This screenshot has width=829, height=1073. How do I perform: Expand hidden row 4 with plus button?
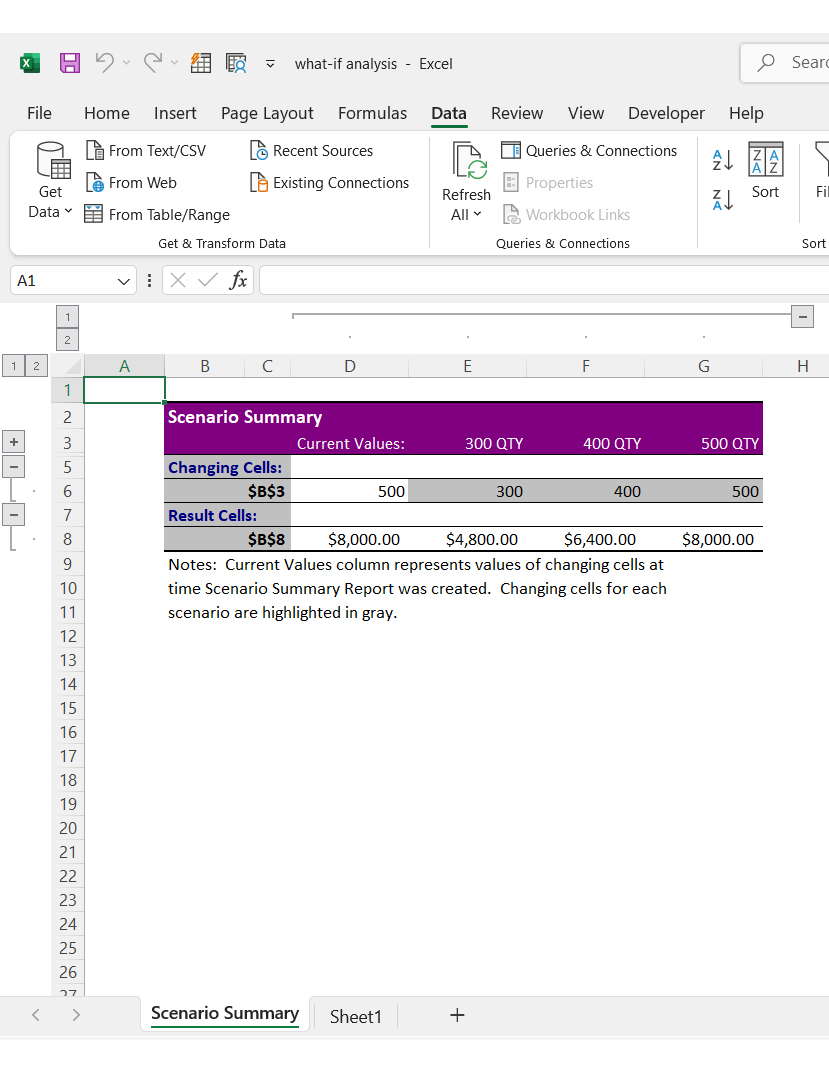(x=14, y=442)
